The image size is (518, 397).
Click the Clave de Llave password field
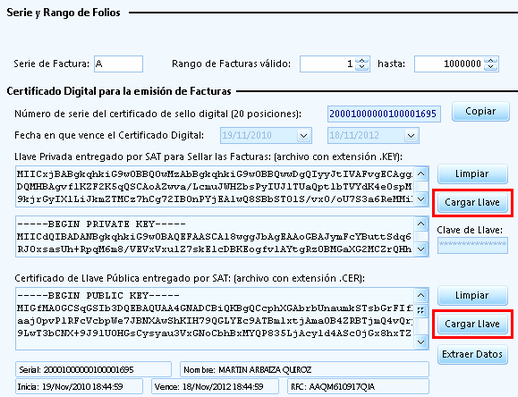tap(472, 245)
